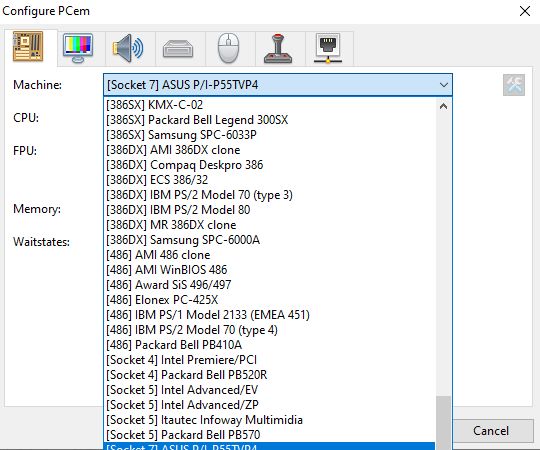Select [Socket 4] Intel Premiere/PCI
Viewport: 540px width, 450px height.
(x=270, y=360)
